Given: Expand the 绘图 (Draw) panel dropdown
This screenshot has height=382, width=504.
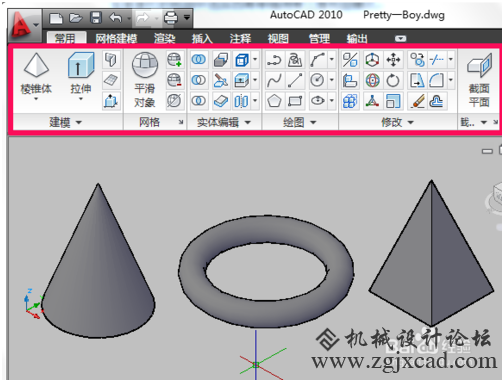Looking at the screenshot, I should (x=299, y=122).
